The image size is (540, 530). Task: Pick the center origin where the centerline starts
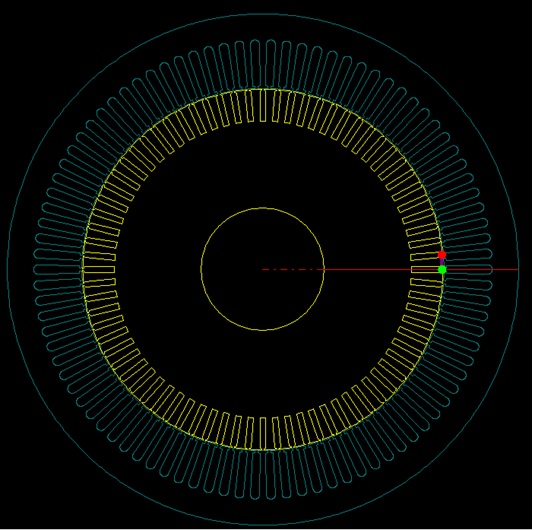click(262, 269)
